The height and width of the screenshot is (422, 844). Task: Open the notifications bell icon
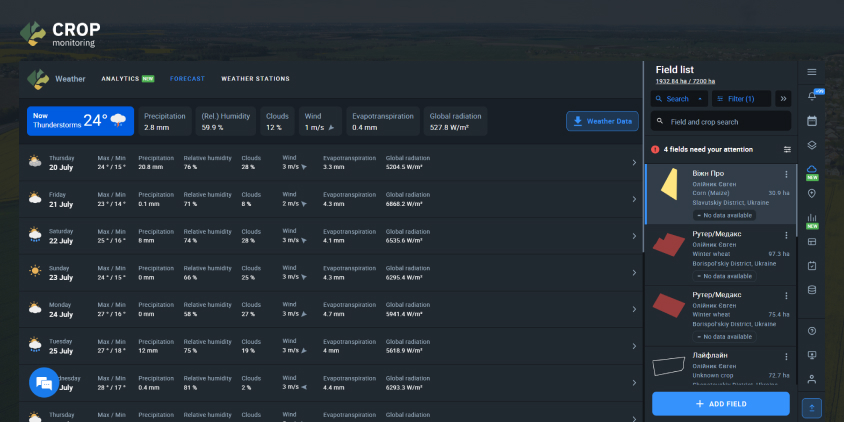tap(811, 96)
